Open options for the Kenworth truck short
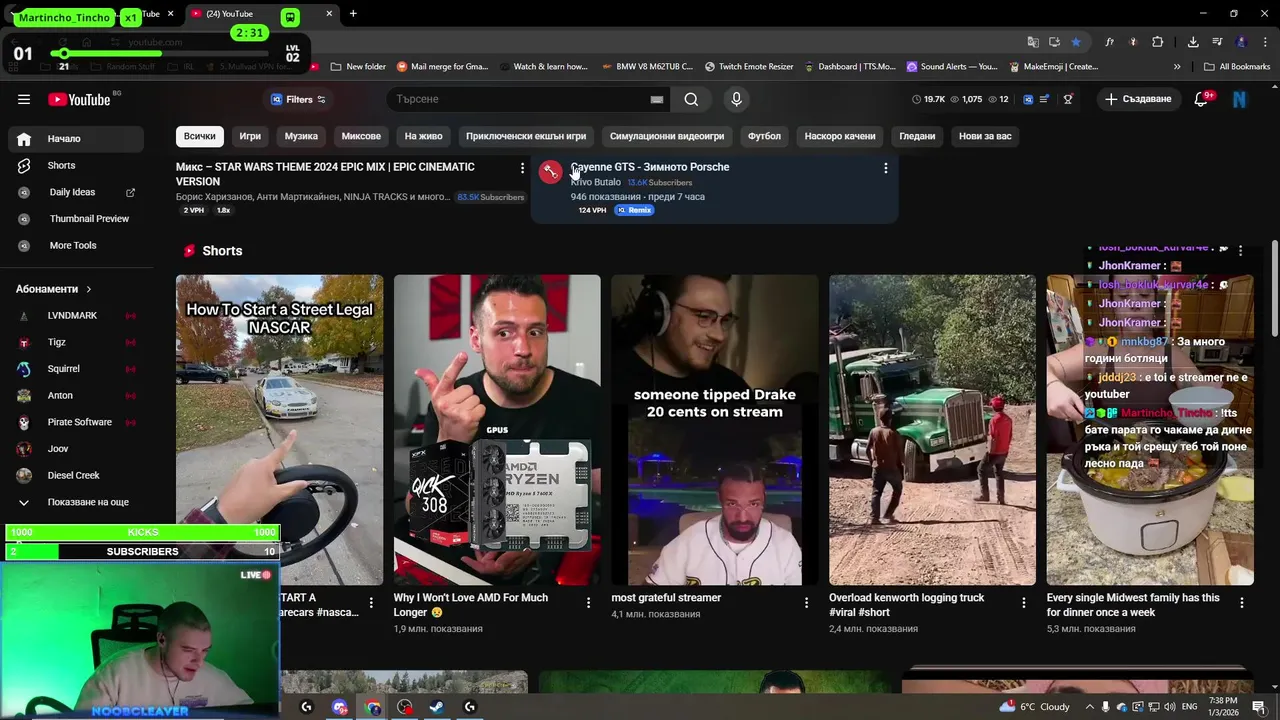 (1023, 602)
